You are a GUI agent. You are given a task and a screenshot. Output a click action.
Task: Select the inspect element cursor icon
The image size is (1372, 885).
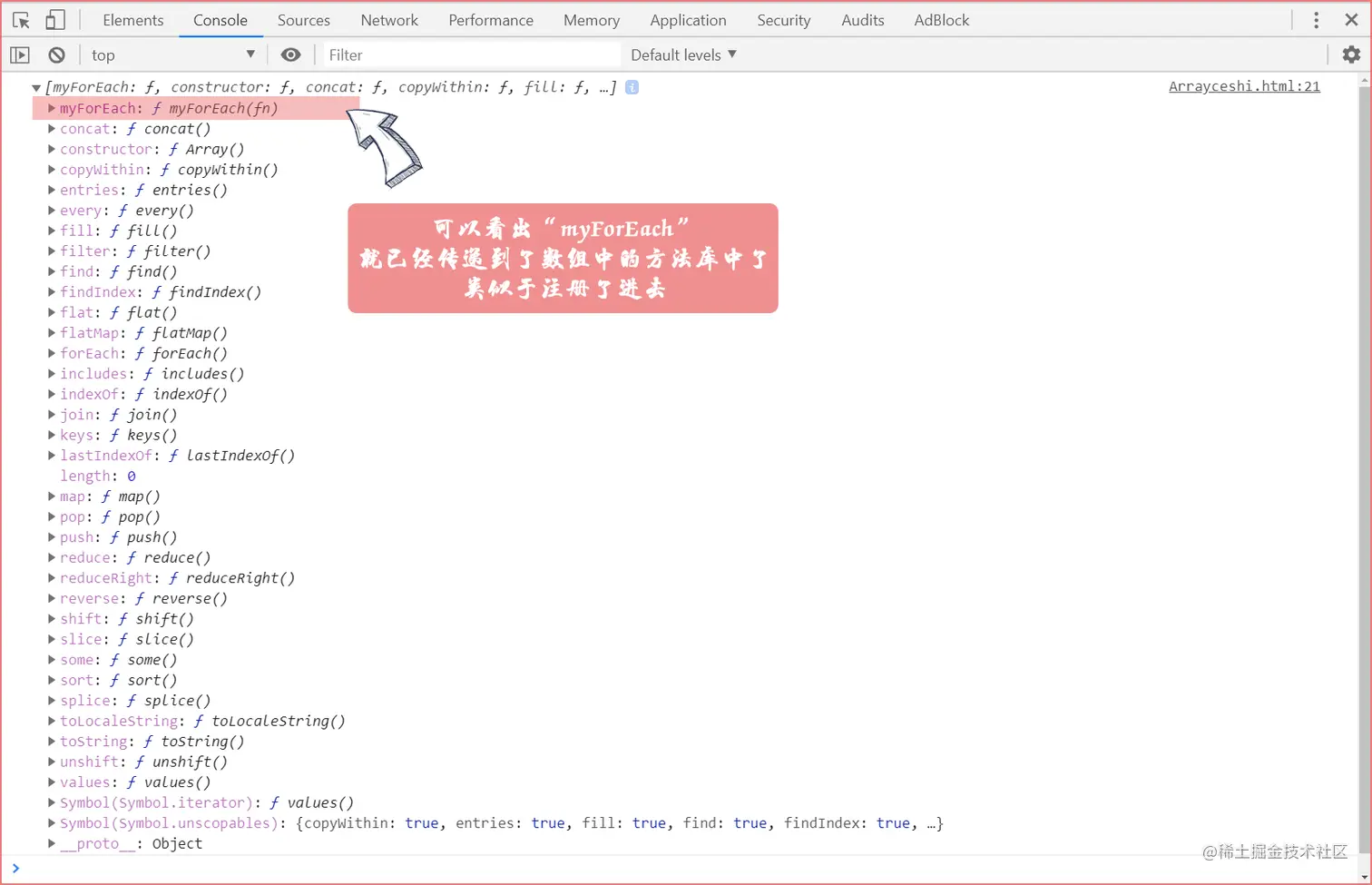[21, 19]
